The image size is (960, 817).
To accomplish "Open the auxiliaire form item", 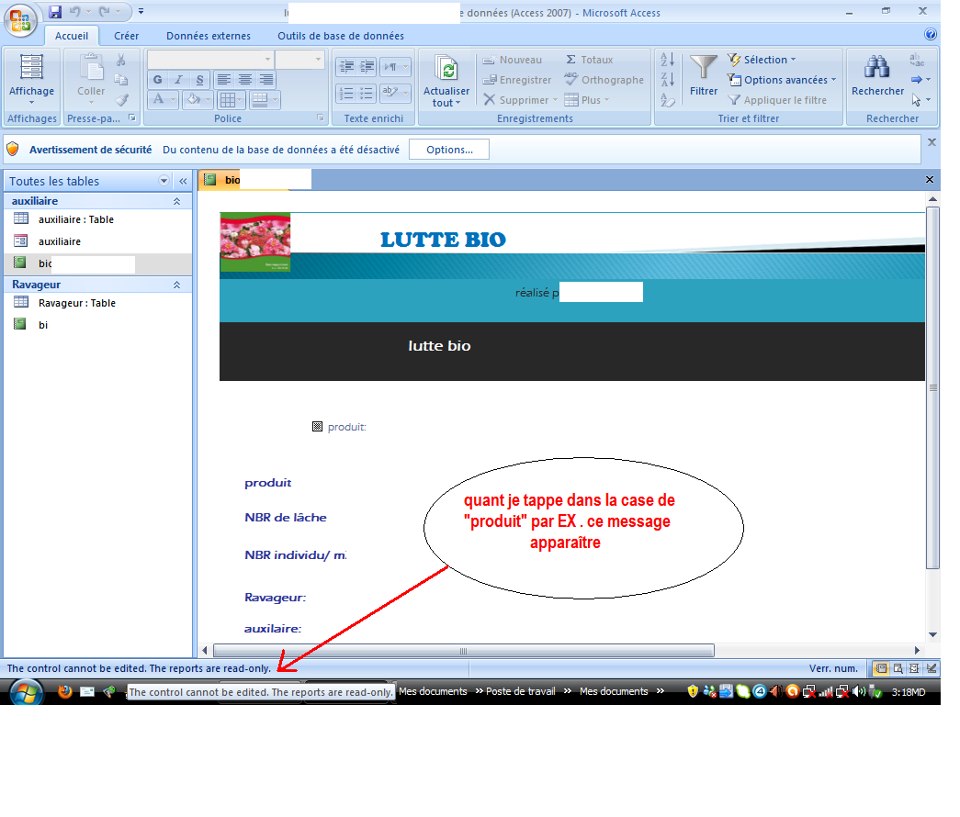I will [59, 241].
